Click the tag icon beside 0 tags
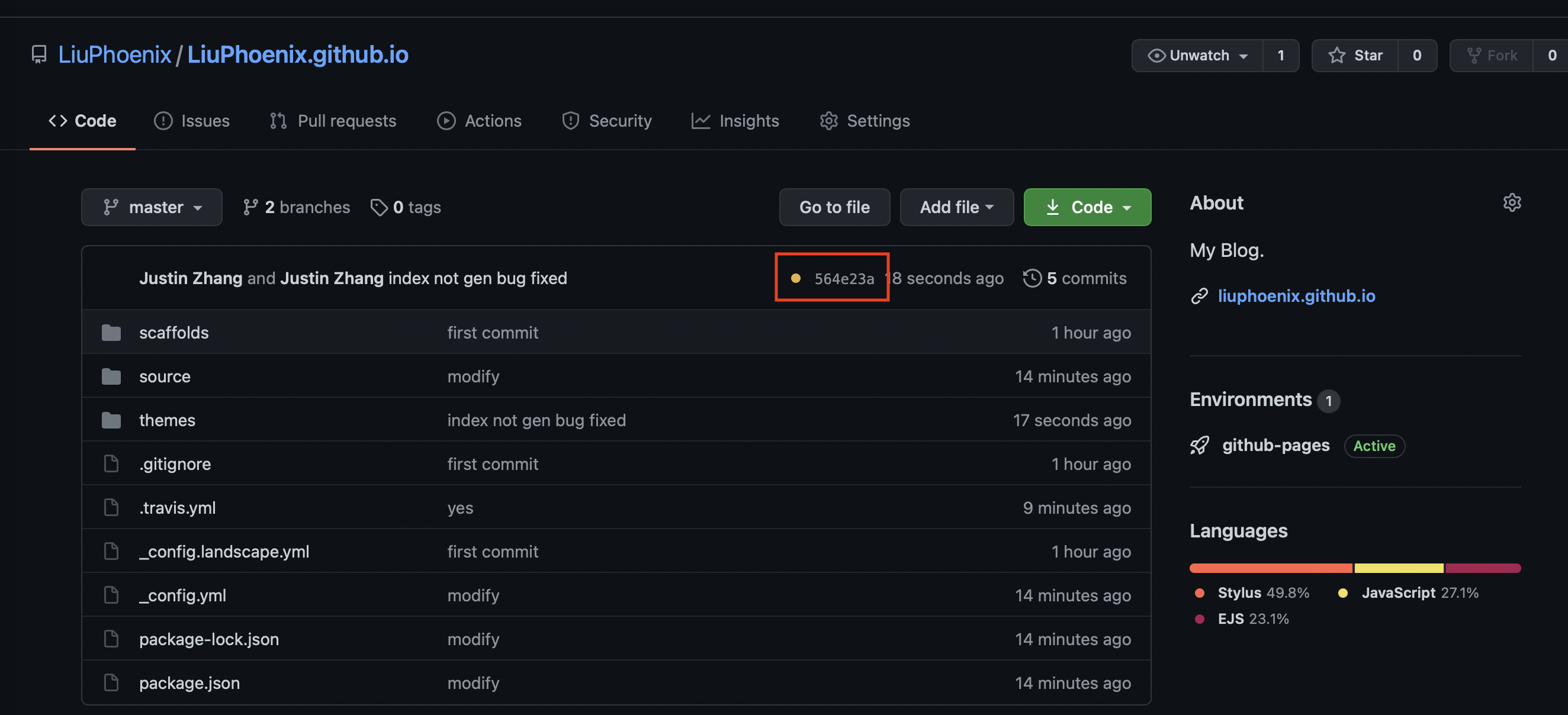This screenshot has height=715, width=1568. tap(378, 208)
